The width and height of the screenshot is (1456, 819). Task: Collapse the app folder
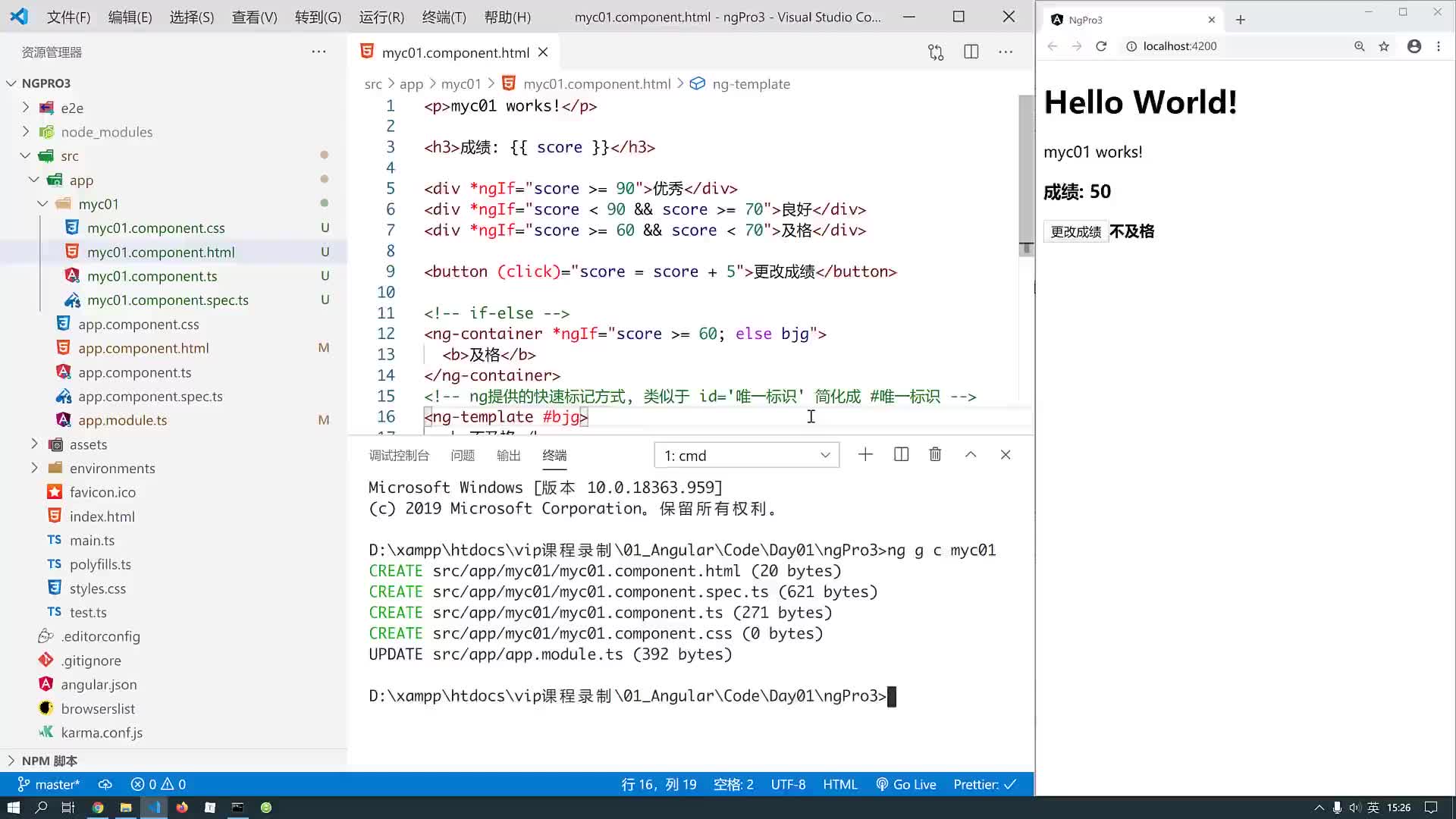[34, 180]
